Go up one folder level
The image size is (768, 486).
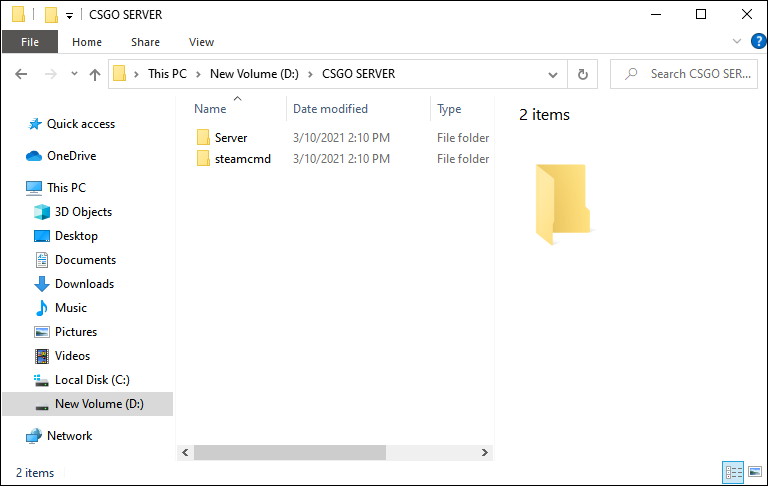point(95,74)
